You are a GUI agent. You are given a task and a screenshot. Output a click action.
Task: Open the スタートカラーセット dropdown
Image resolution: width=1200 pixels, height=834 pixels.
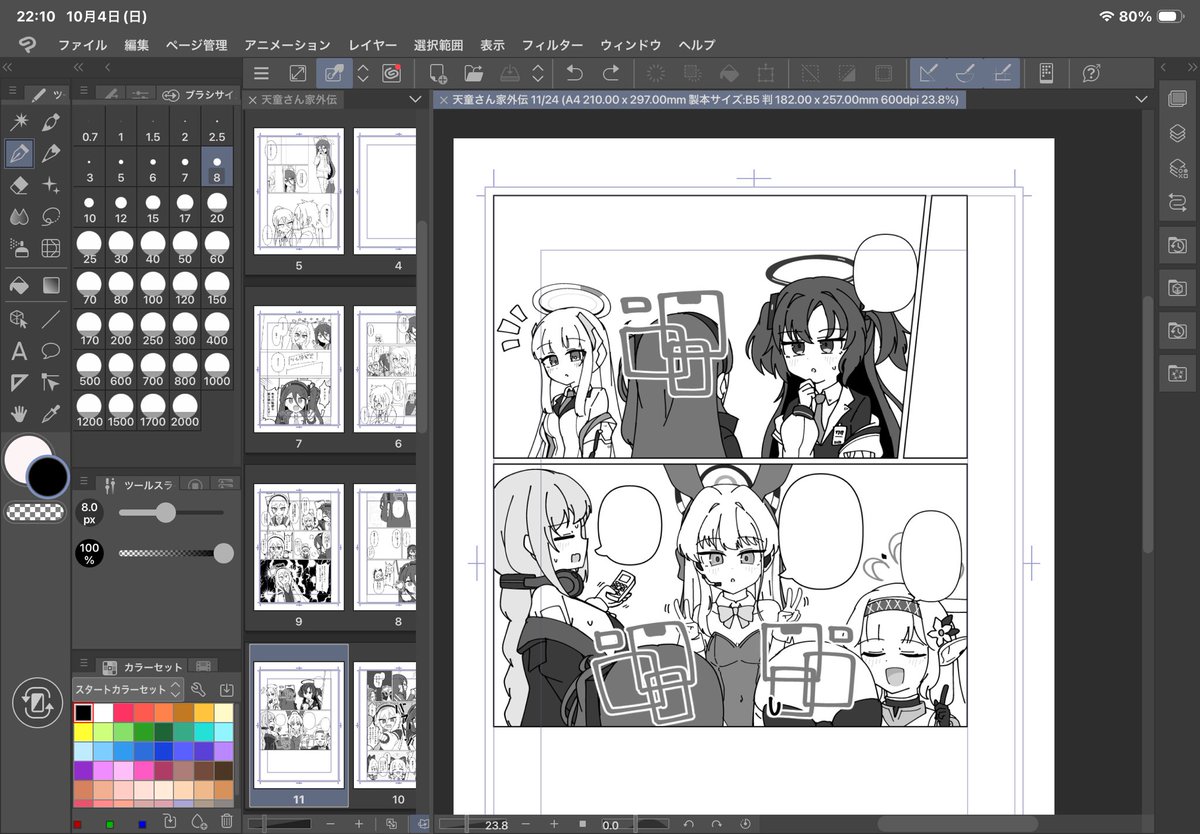coord(128,689)
